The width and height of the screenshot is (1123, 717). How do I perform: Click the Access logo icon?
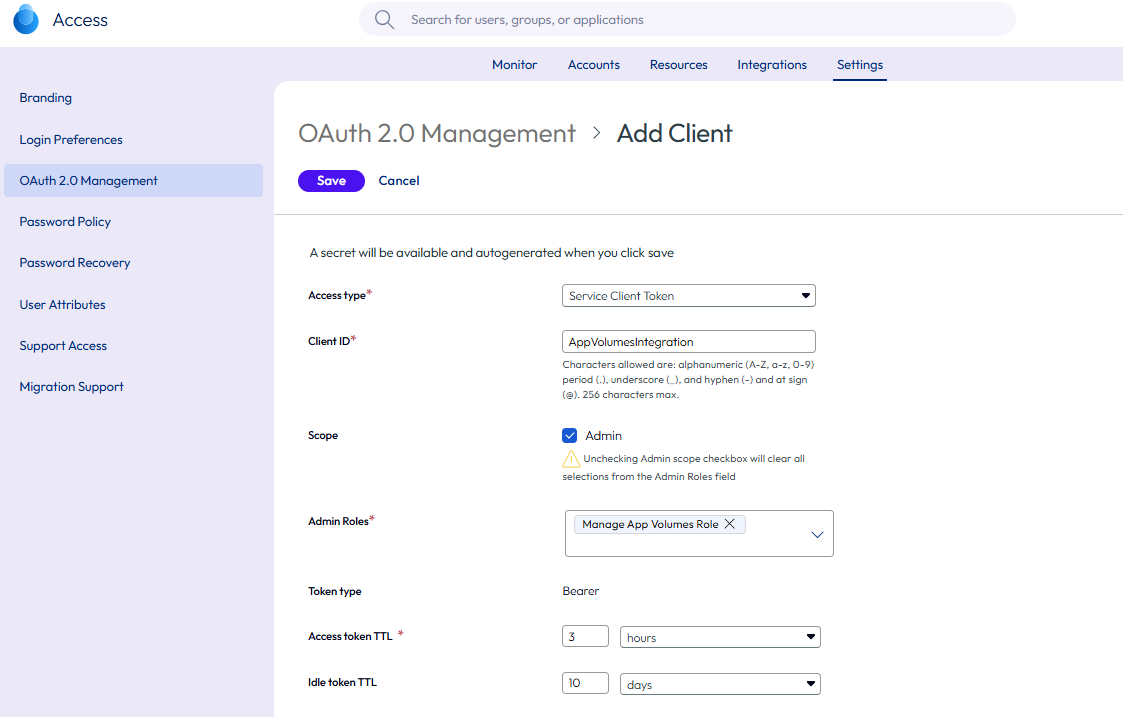coord(26,19)
